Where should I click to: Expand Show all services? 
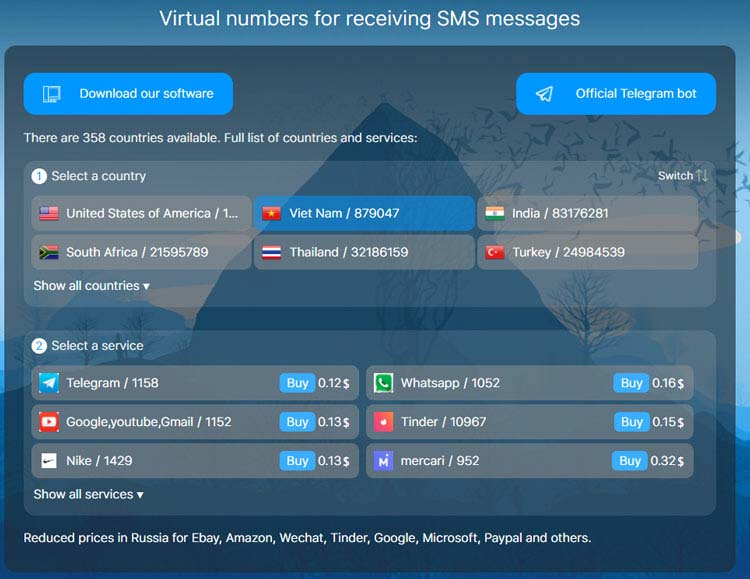coord(88,494)
